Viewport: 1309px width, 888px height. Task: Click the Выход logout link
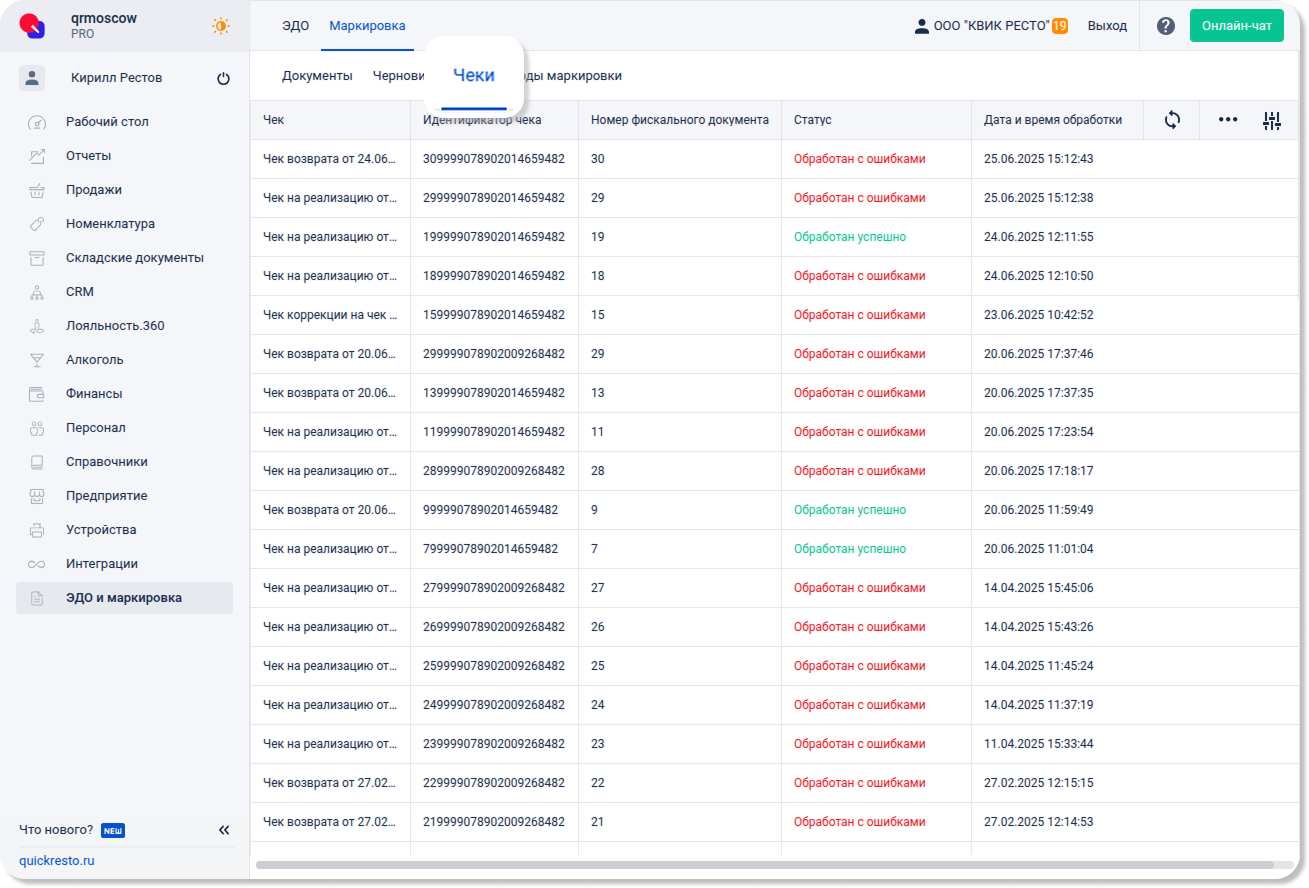tap(1107, 26)
